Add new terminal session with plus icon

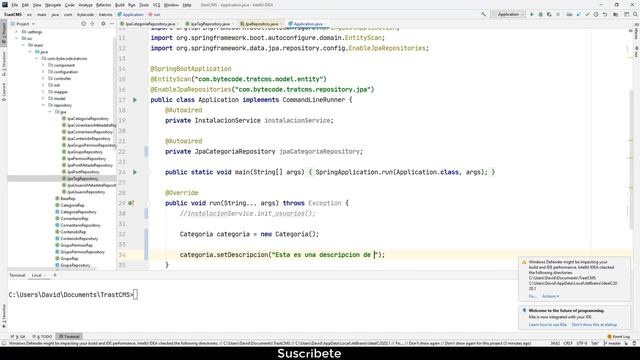point(55,275)
